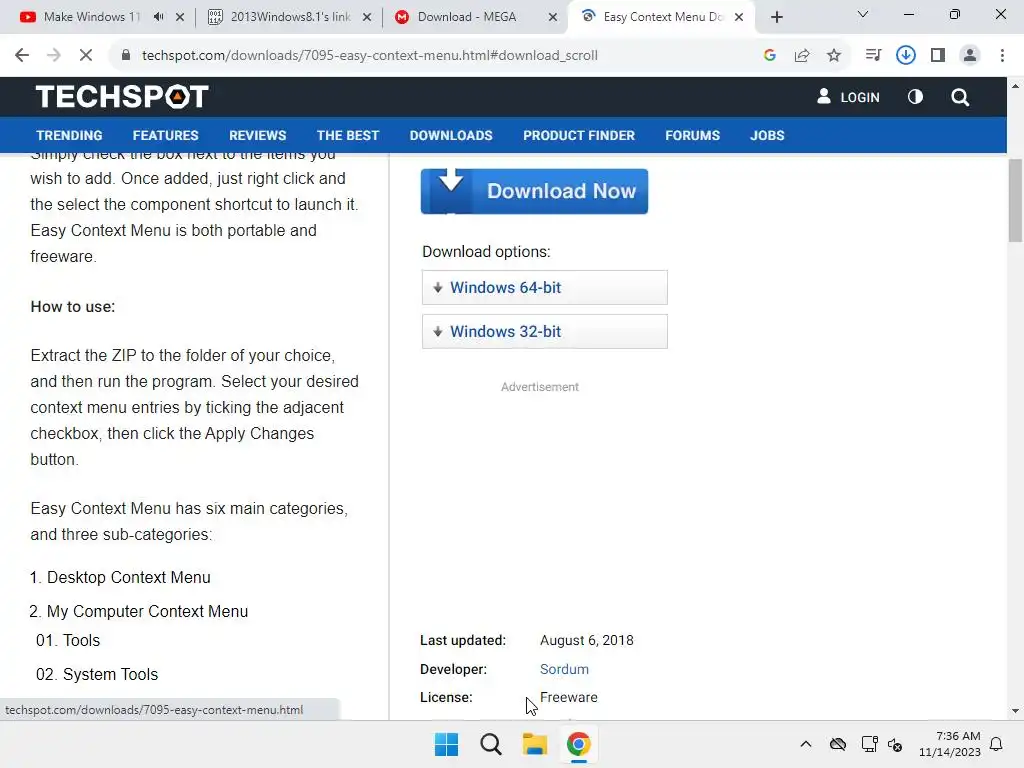The width and height of the screenshot is (1024, 768).
Task: Bookmark this page with star icon
Action: [x=834, y=56]
